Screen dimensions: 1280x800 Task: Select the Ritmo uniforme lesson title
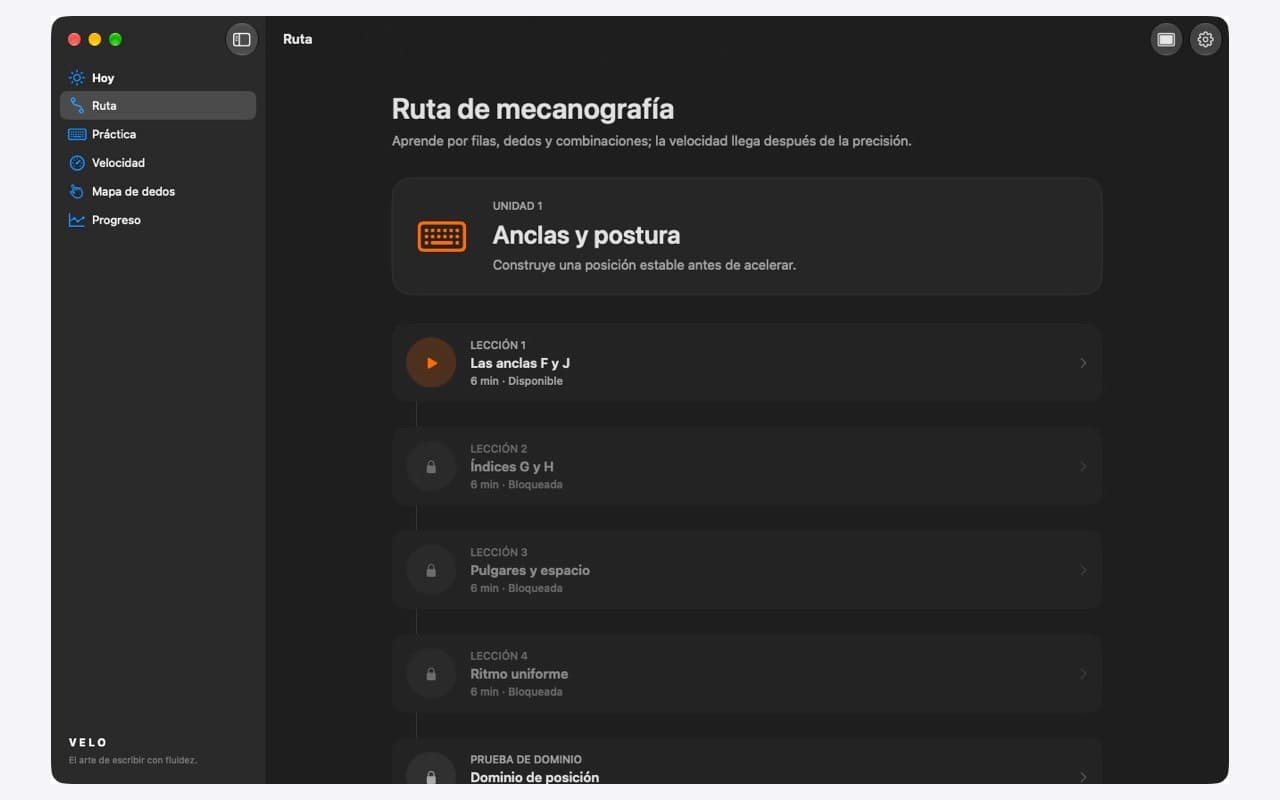(x=519, y=674)
